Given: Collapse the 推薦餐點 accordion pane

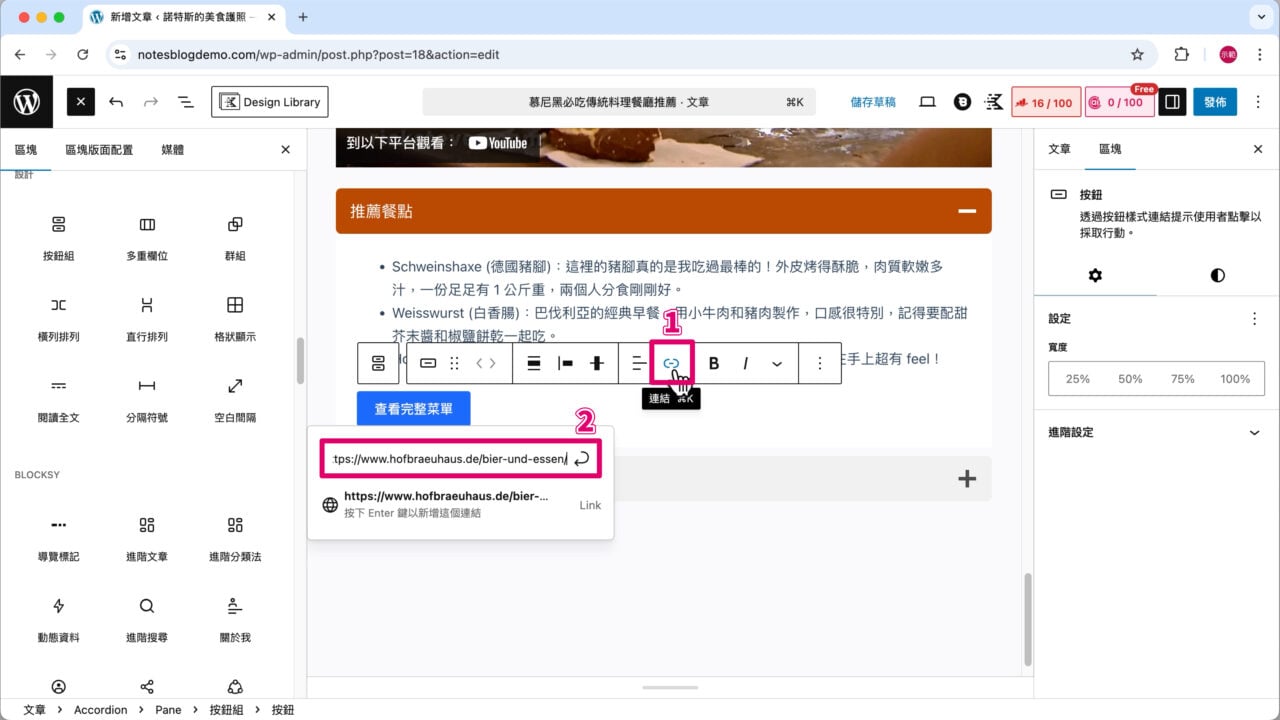Looking at the screenshot, I should click(966, 211).
